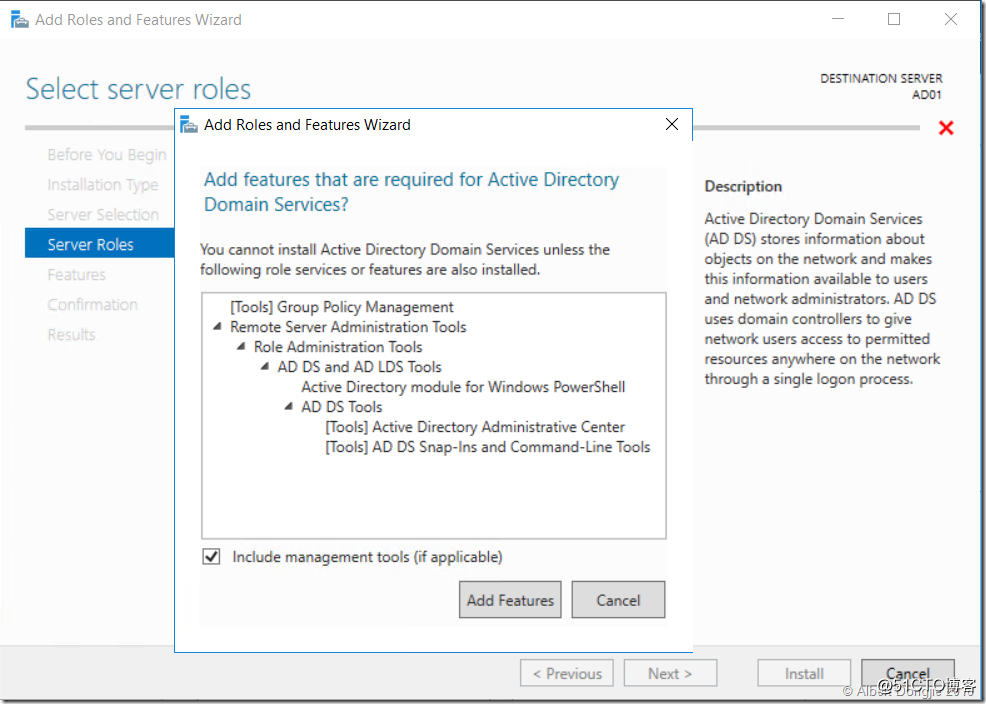The image size is (986, 704).
Task: Open the Confirmation step
Action: click(x=92, y=305)
